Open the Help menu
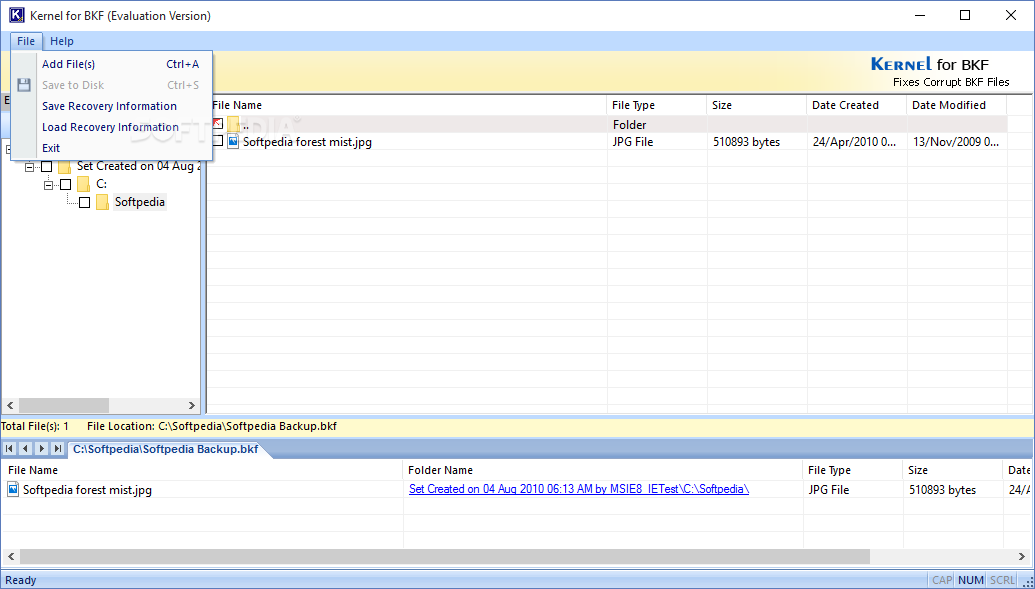 click(62, 41)
